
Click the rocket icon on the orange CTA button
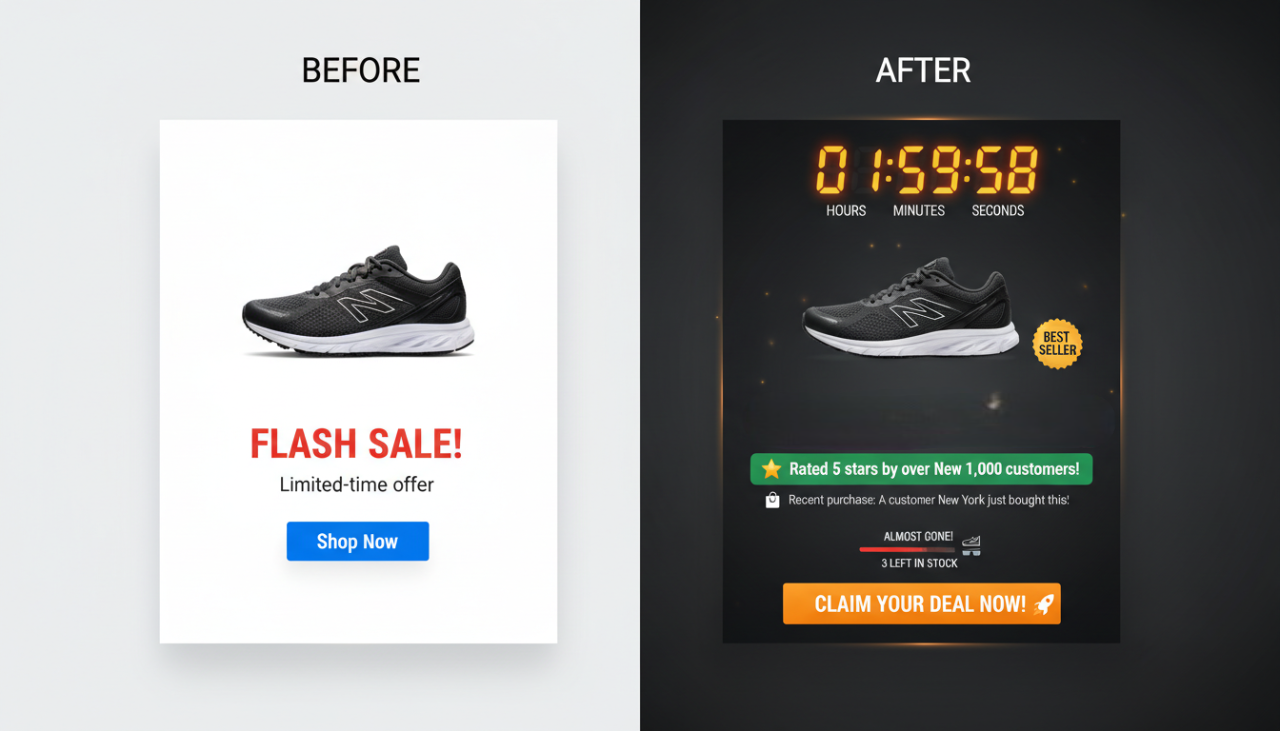(x=1041, y=603)
